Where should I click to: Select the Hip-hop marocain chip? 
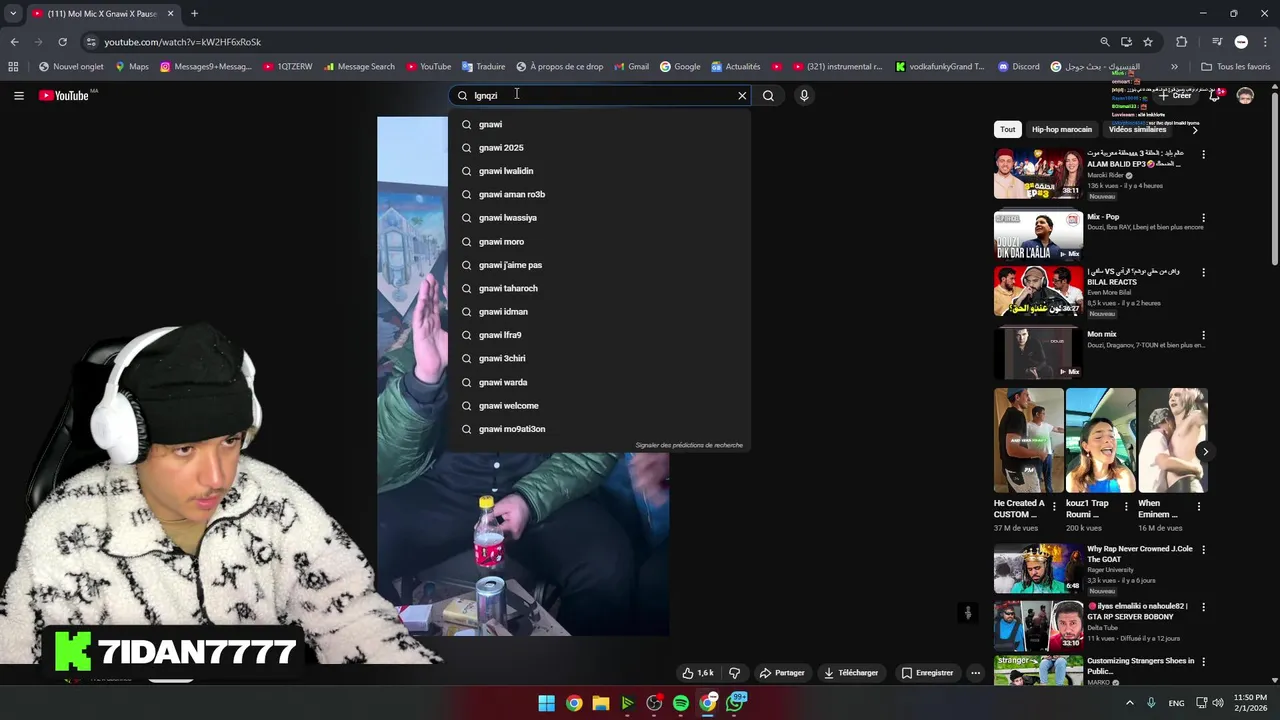tap(1062, 129)
